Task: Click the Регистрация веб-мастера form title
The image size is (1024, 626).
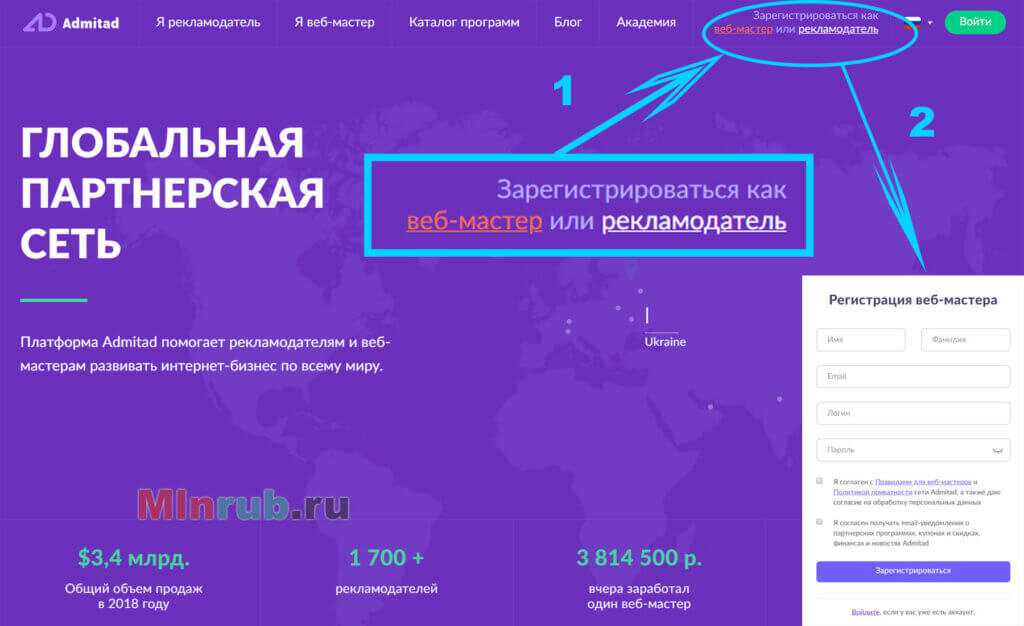Action: click(913, 300)
